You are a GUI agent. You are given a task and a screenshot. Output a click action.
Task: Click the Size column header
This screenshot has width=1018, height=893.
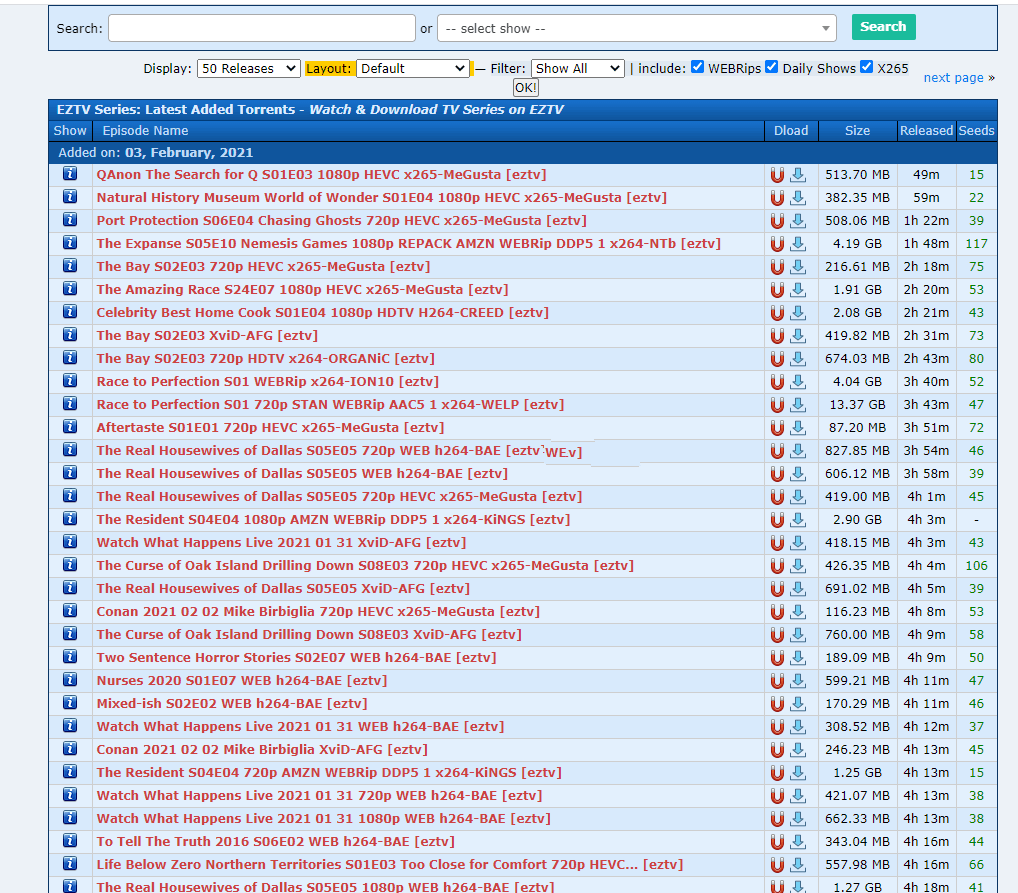click(858, 131)
